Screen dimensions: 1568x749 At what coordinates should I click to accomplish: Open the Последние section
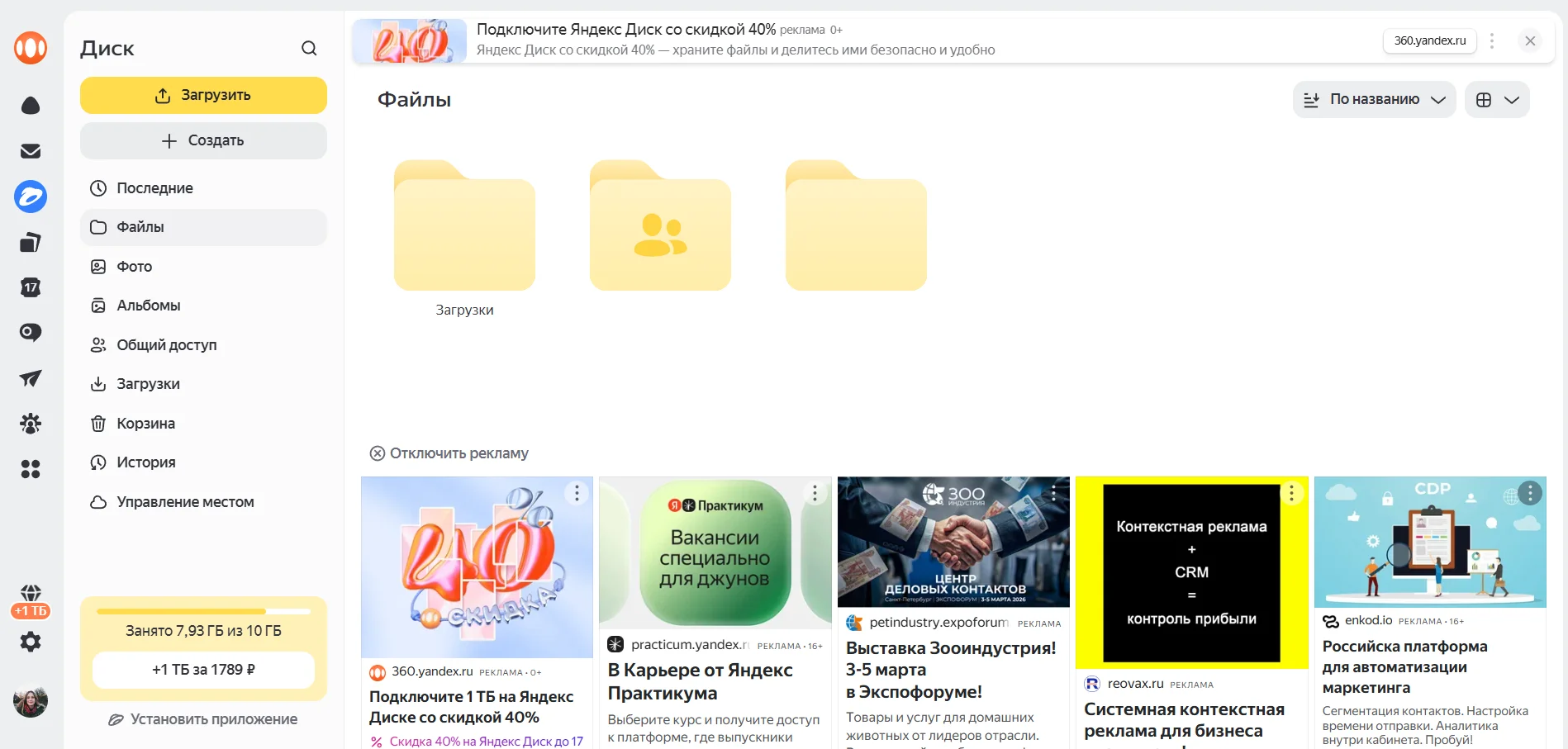(203, 188)
